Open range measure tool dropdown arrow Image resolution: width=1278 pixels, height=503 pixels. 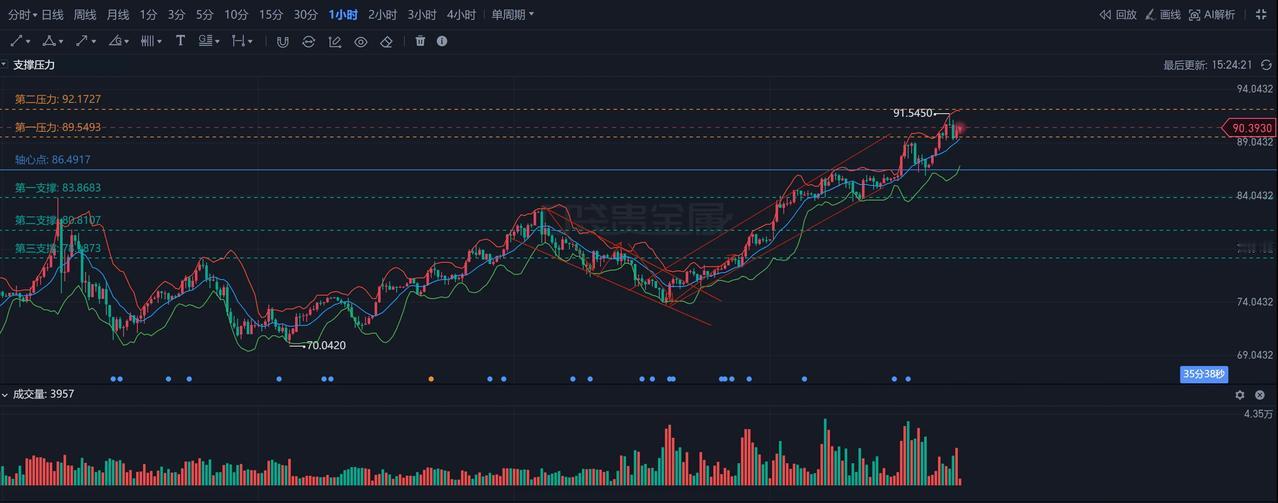(x=250, y=42)
